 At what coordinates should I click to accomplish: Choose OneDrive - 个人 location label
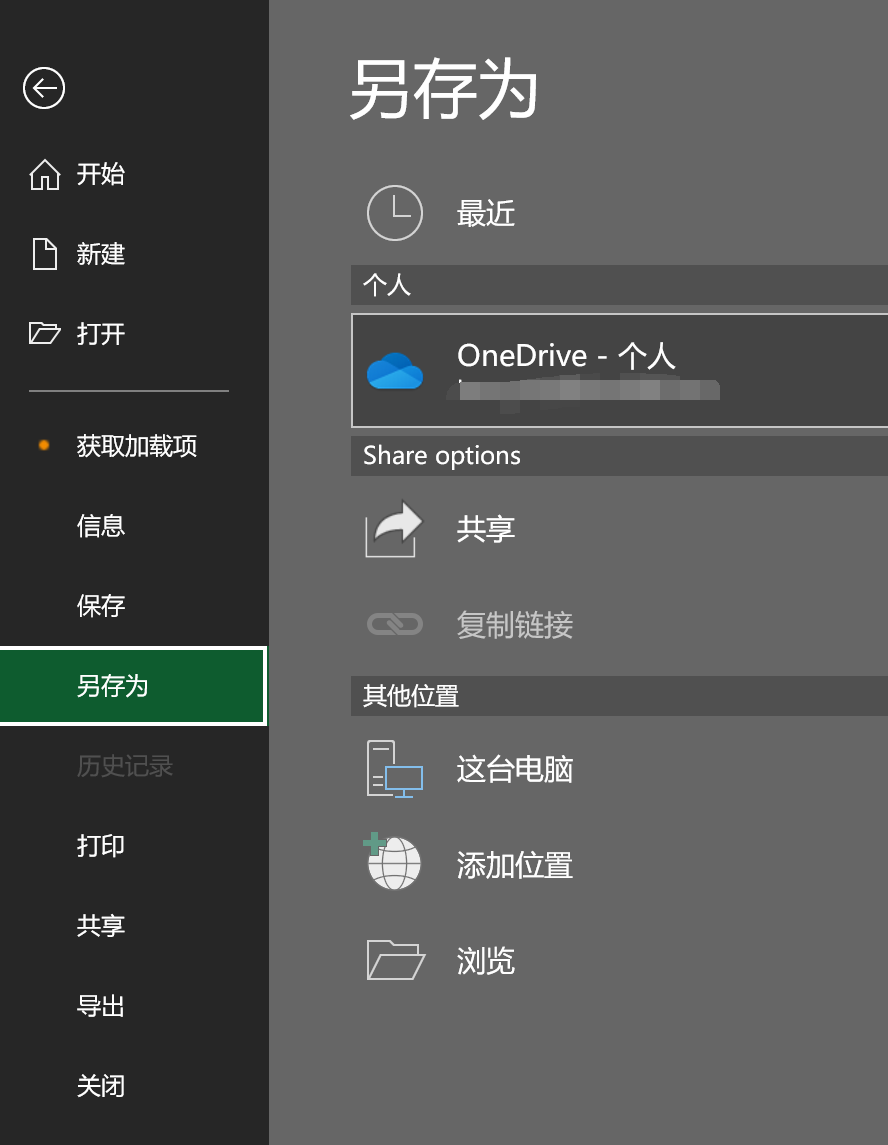coord(566,356)
